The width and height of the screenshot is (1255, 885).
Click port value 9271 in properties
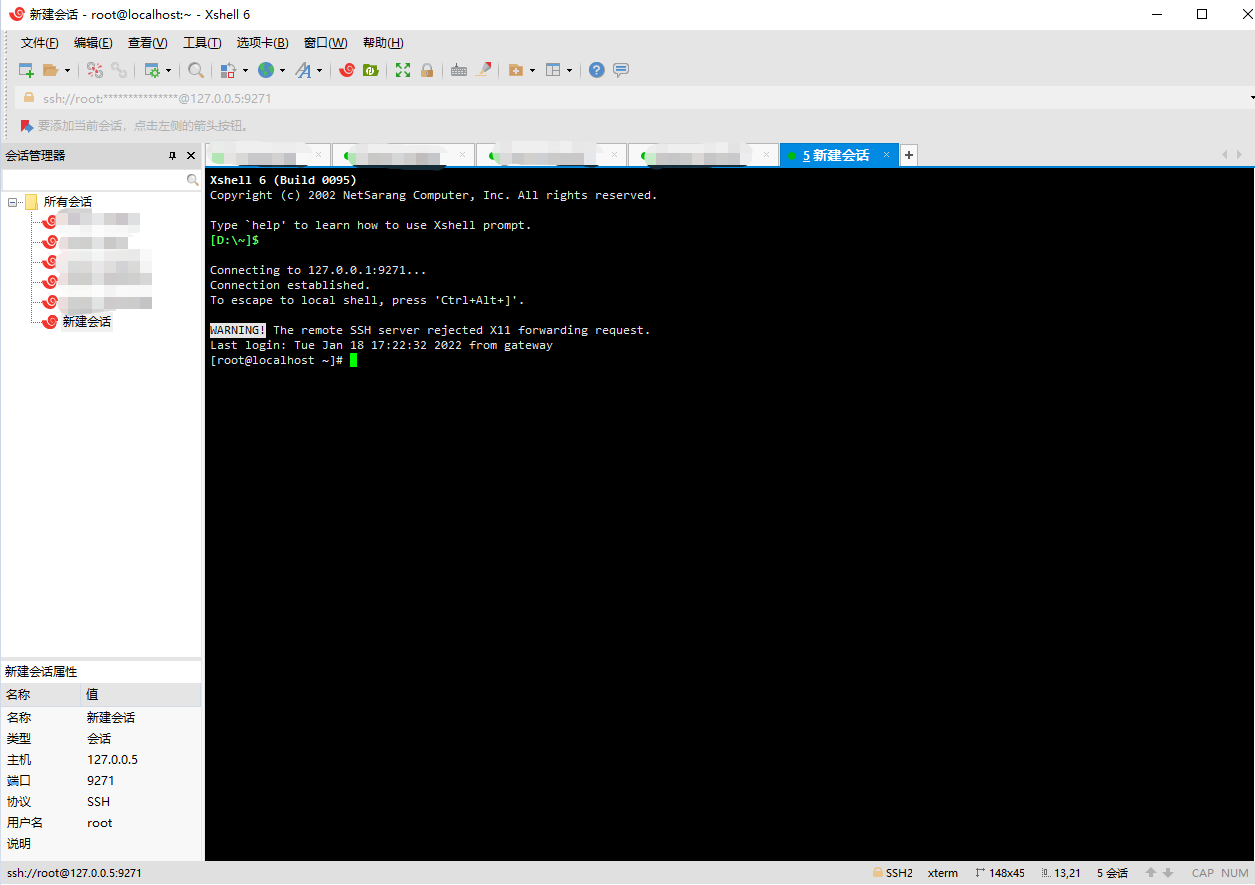coord(100,781)
